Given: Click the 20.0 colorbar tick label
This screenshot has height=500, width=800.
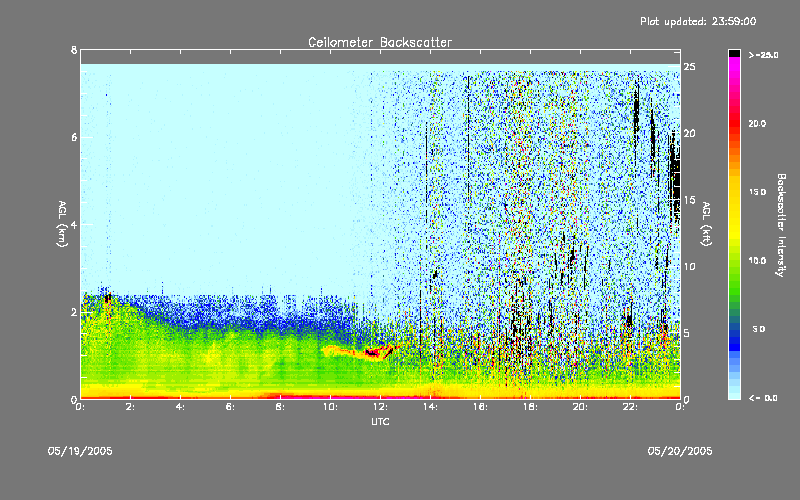Looking at the screenshot, I should [x=757, y=124].
